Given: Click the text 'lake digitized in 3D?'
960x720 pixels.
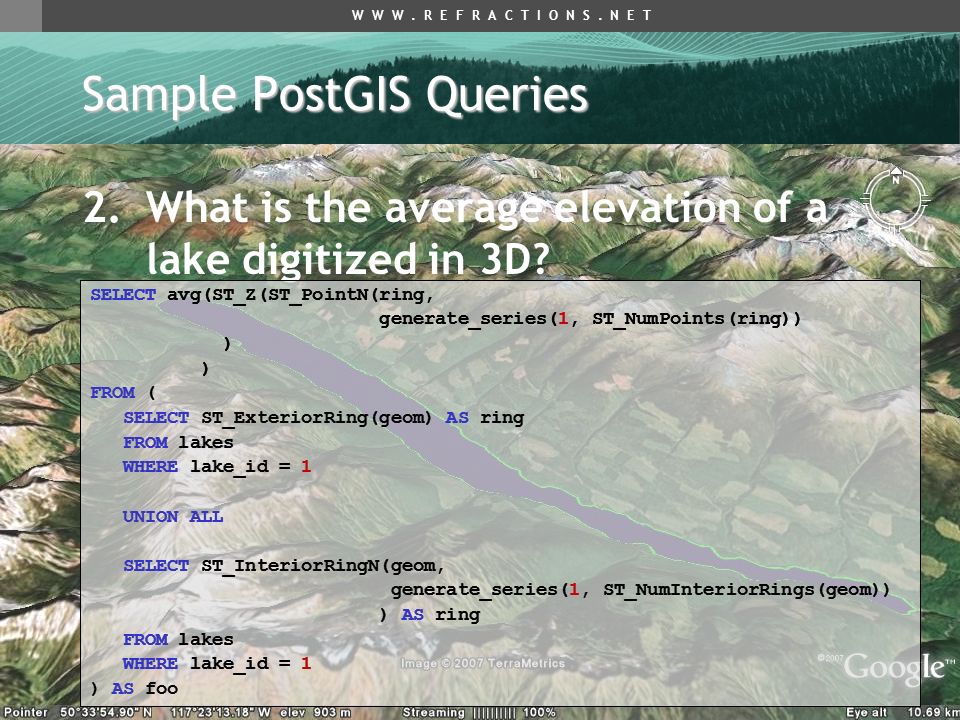Looking at the screenshot, I should 348,259.
